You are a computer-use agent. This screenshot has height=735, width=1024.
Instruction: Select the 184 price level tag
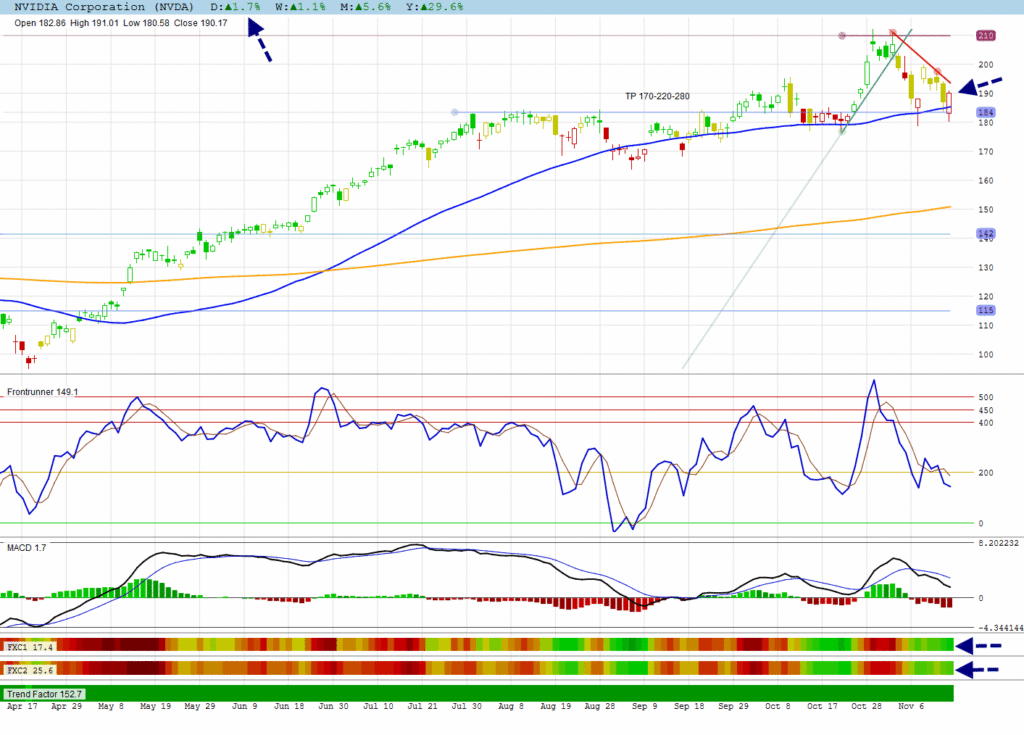(x=984, y=113)
